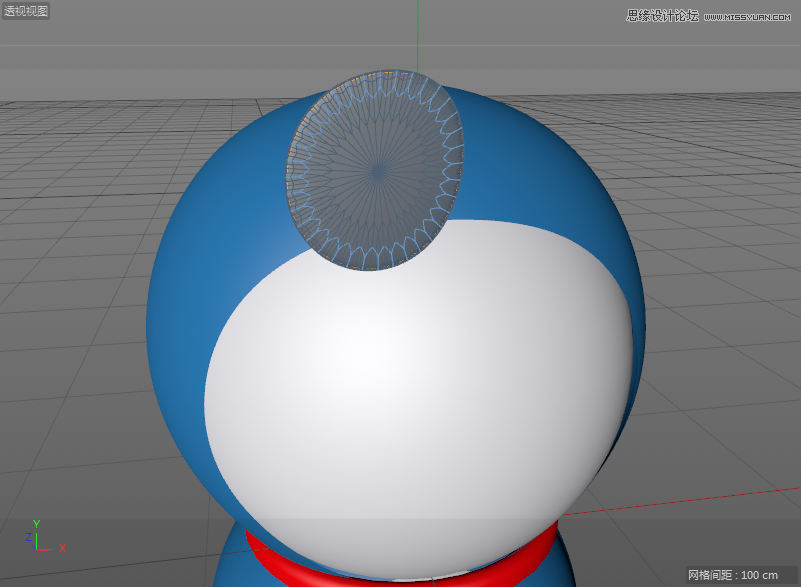Click the center point of the eye disc

coord(376,173)
